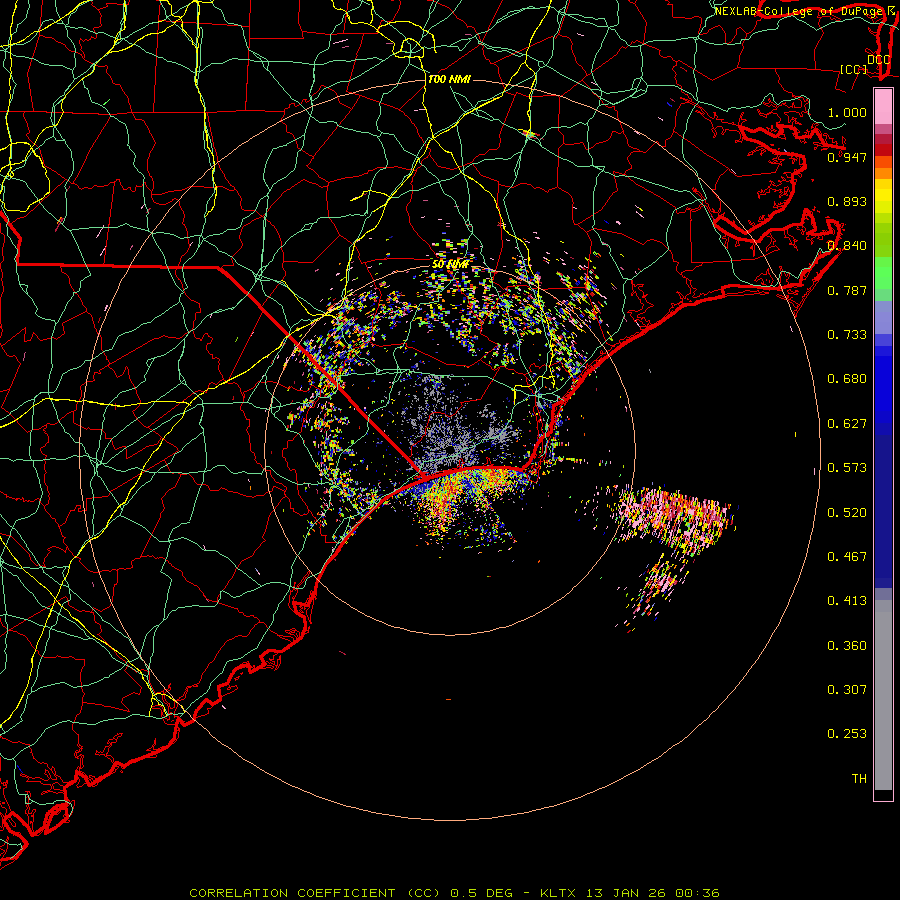Select the 0.360 scale value
Screen dimensions: 900x900
point(847,646)
